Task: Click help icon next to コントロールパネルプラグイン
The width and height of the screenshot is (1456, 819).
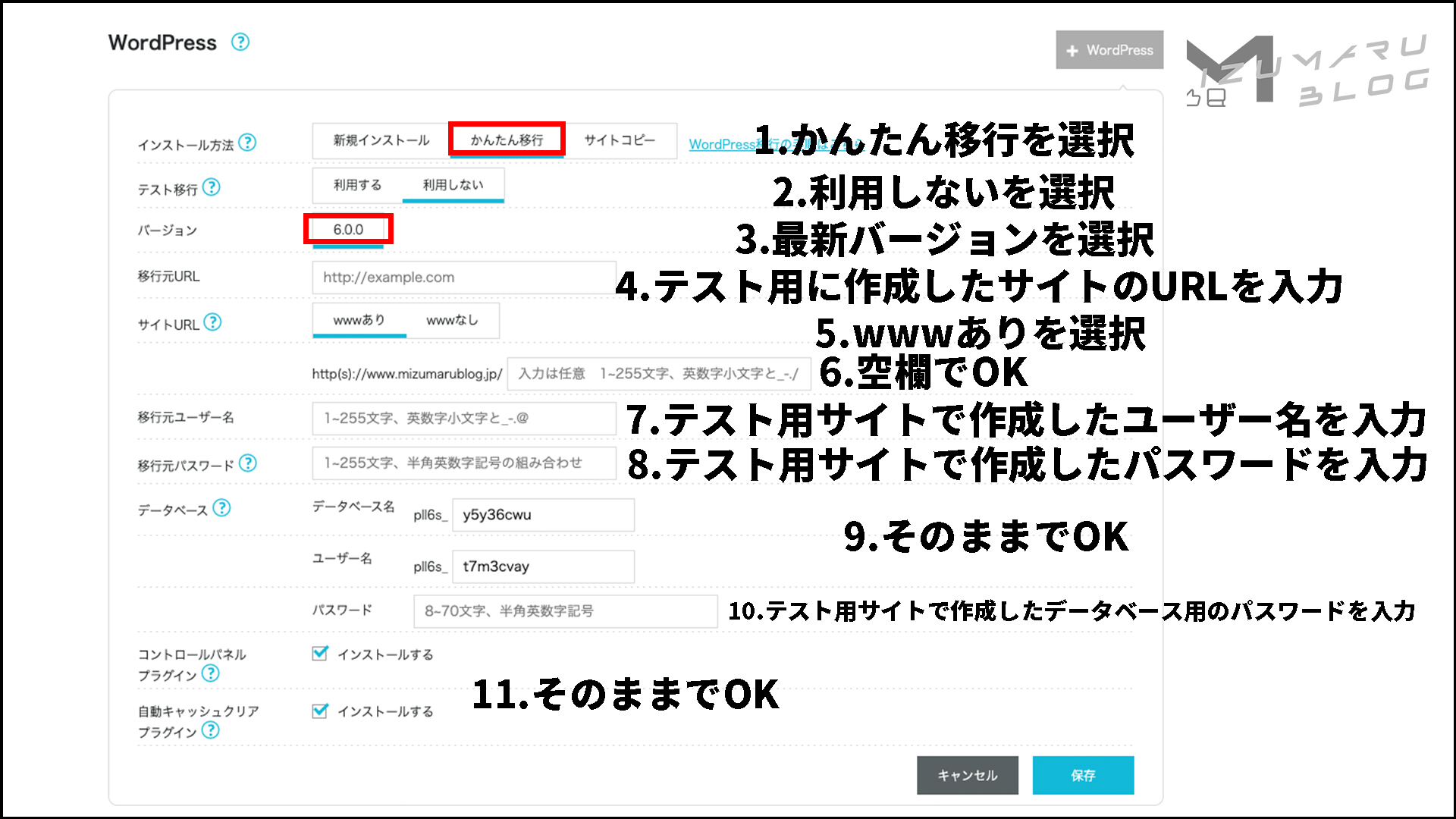Action: point(211,673)
